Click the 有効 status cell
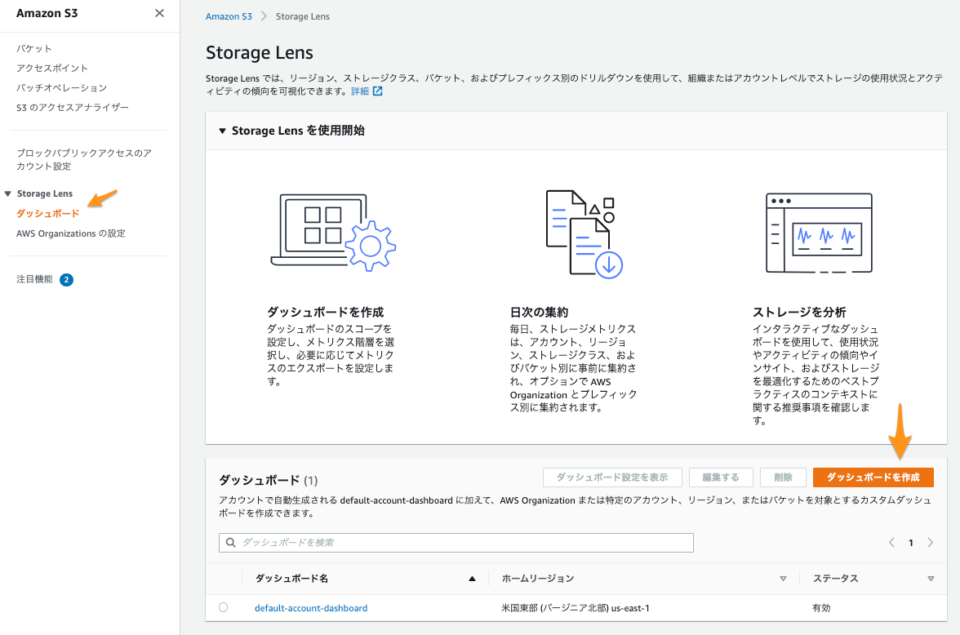The height and width of the screenshot is (635, 960). click(x=821, y=608)
